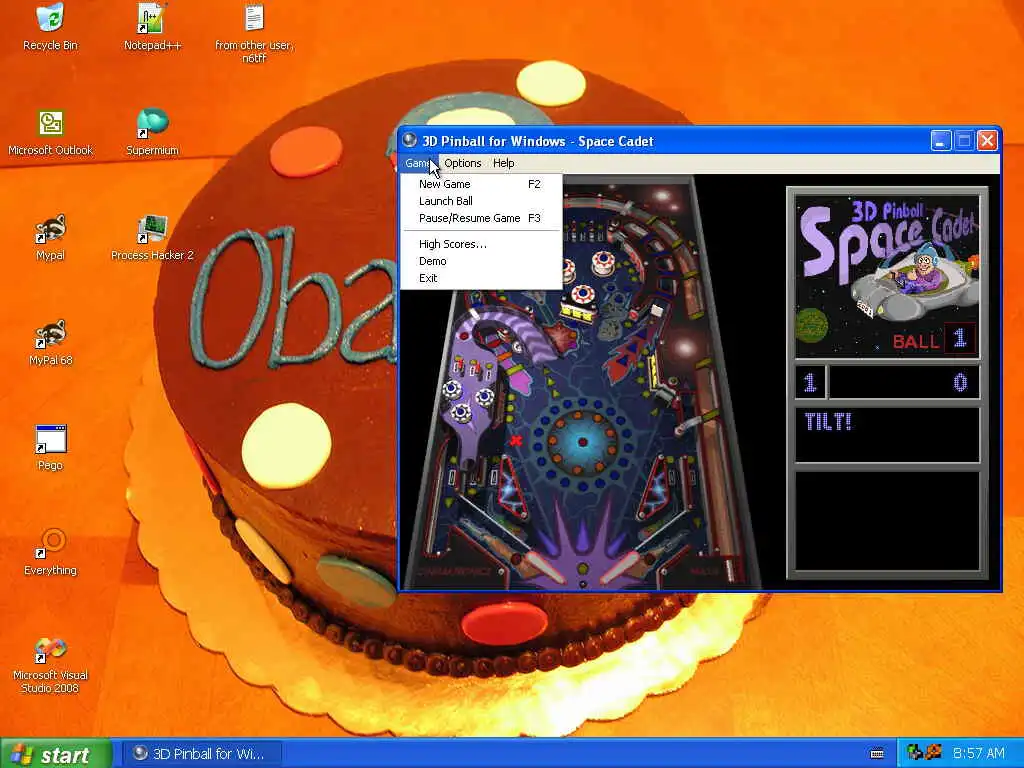This screenshot has width=1024, height=768.
Task: Start the Demo from Game menu
Action: pos(481,261)
